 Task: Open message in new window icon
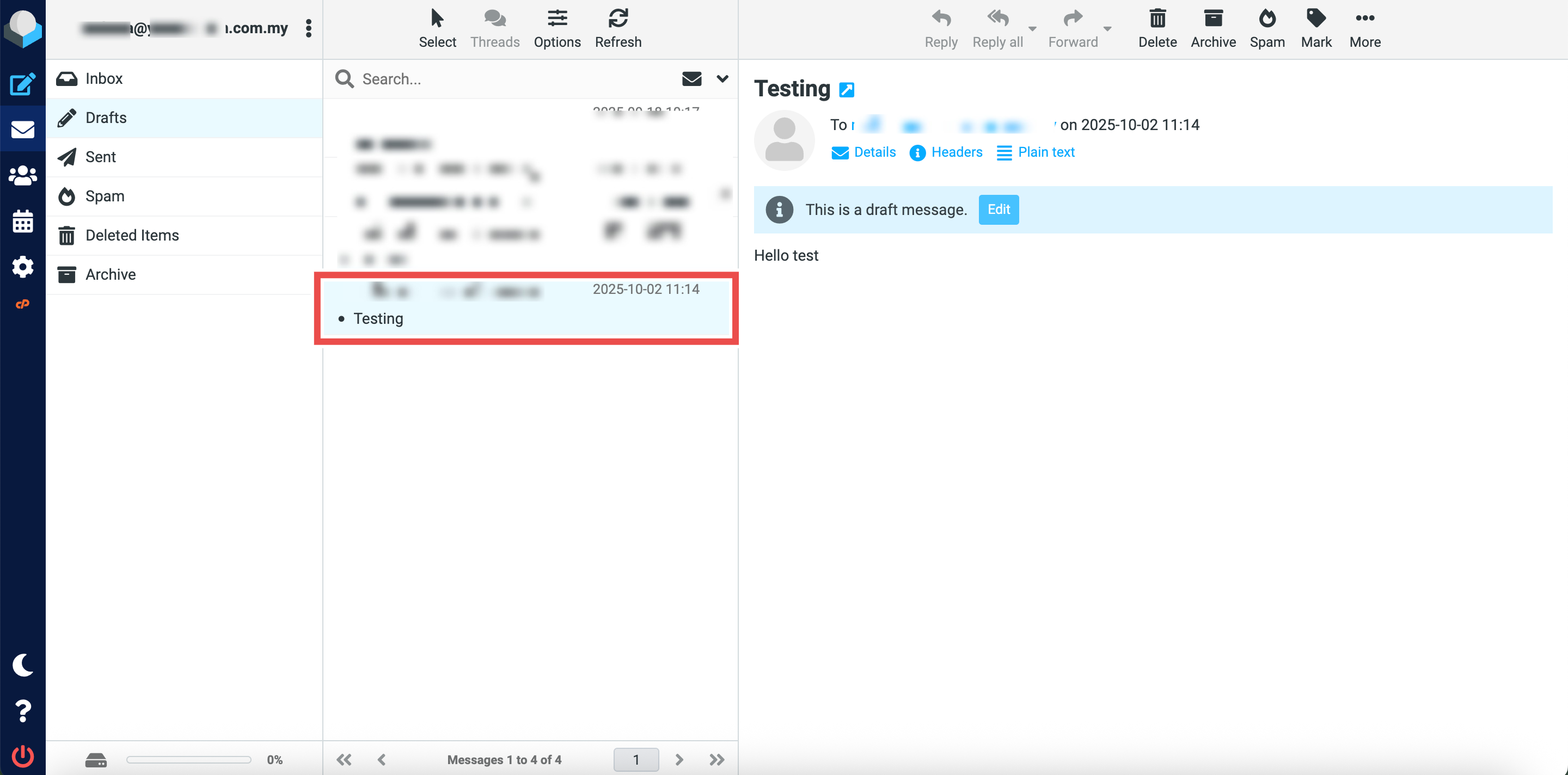[847, 90]
